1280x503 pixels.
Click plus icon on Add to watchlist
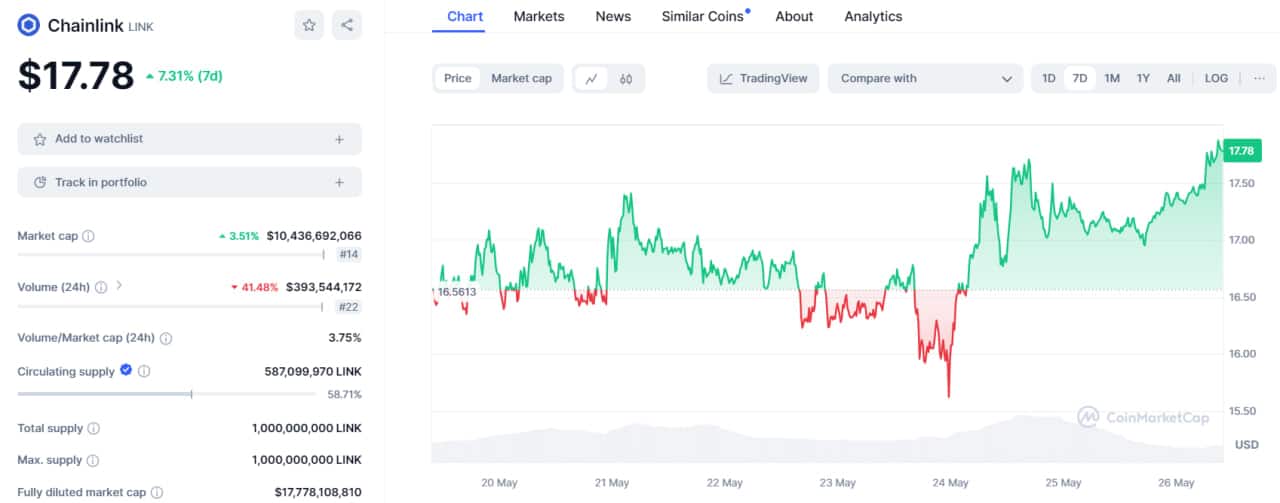pyautogui.click(x=339, y=139)
